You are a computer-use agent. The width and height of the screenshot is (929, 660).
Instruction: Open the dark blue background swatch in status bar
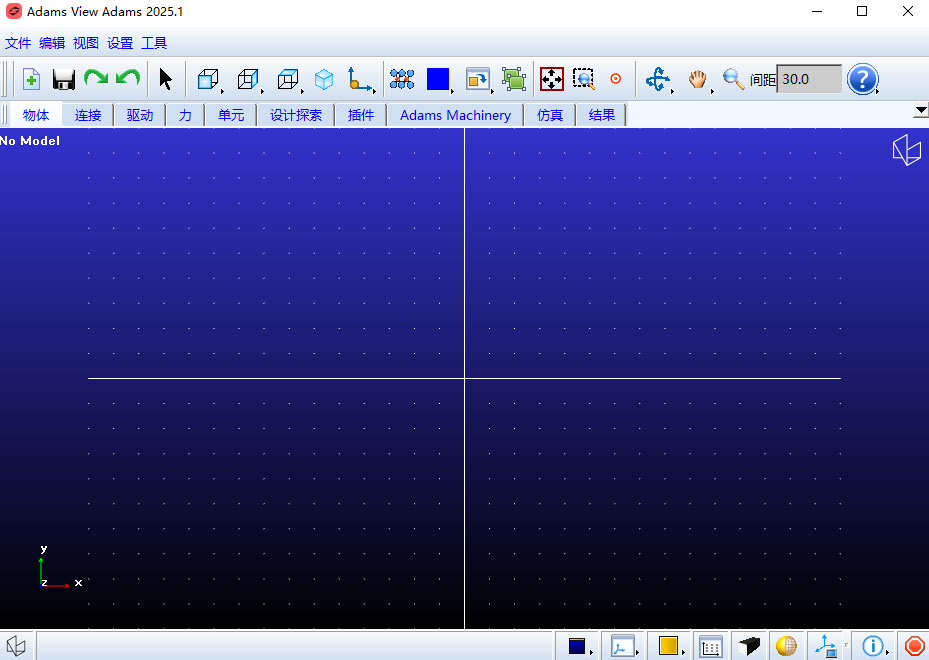tap(577, 646)
